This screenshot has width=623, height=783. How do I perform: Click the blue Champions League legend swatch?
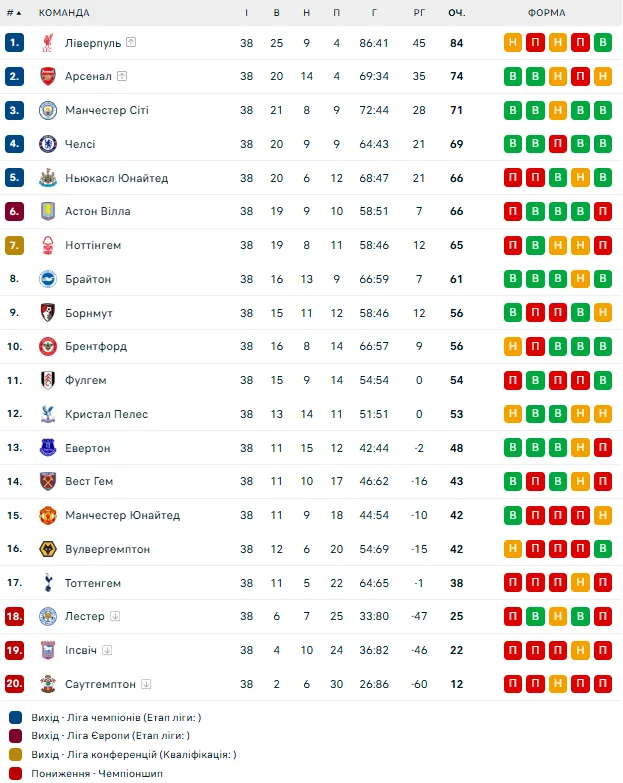(x=15, y=718)
